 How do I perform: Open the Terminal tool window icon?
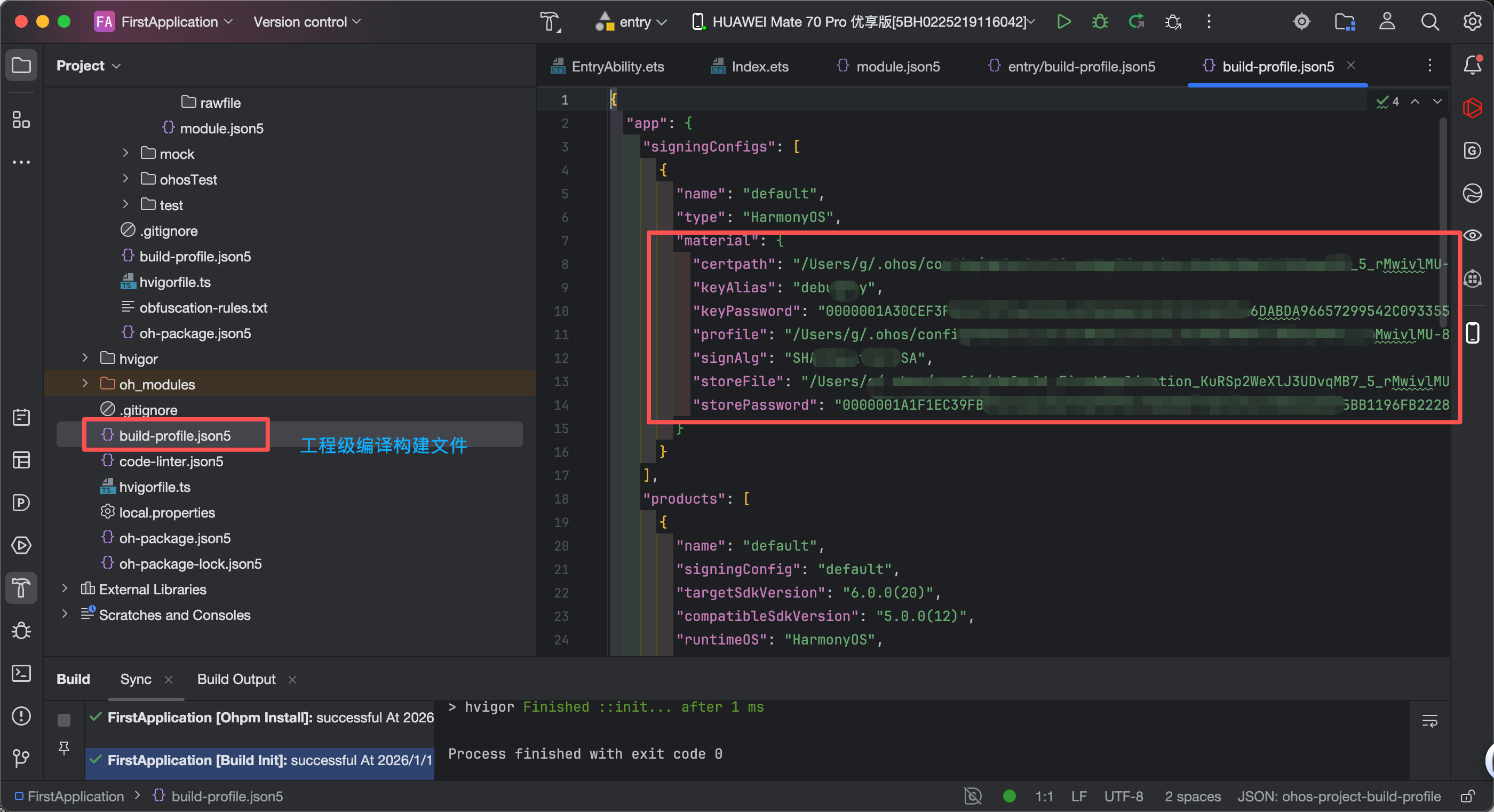21,673
